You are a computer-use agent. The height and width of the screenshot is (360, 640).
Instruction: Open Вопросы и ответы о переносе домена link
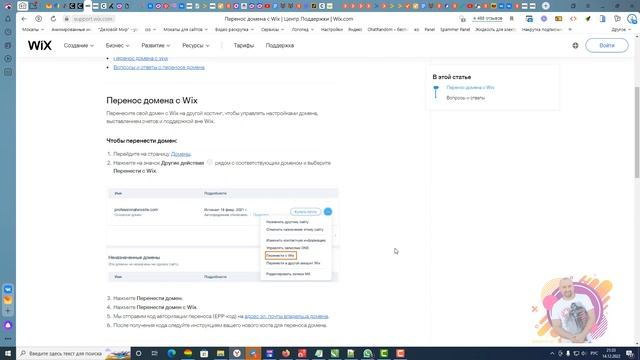click(x=159, y=67)
